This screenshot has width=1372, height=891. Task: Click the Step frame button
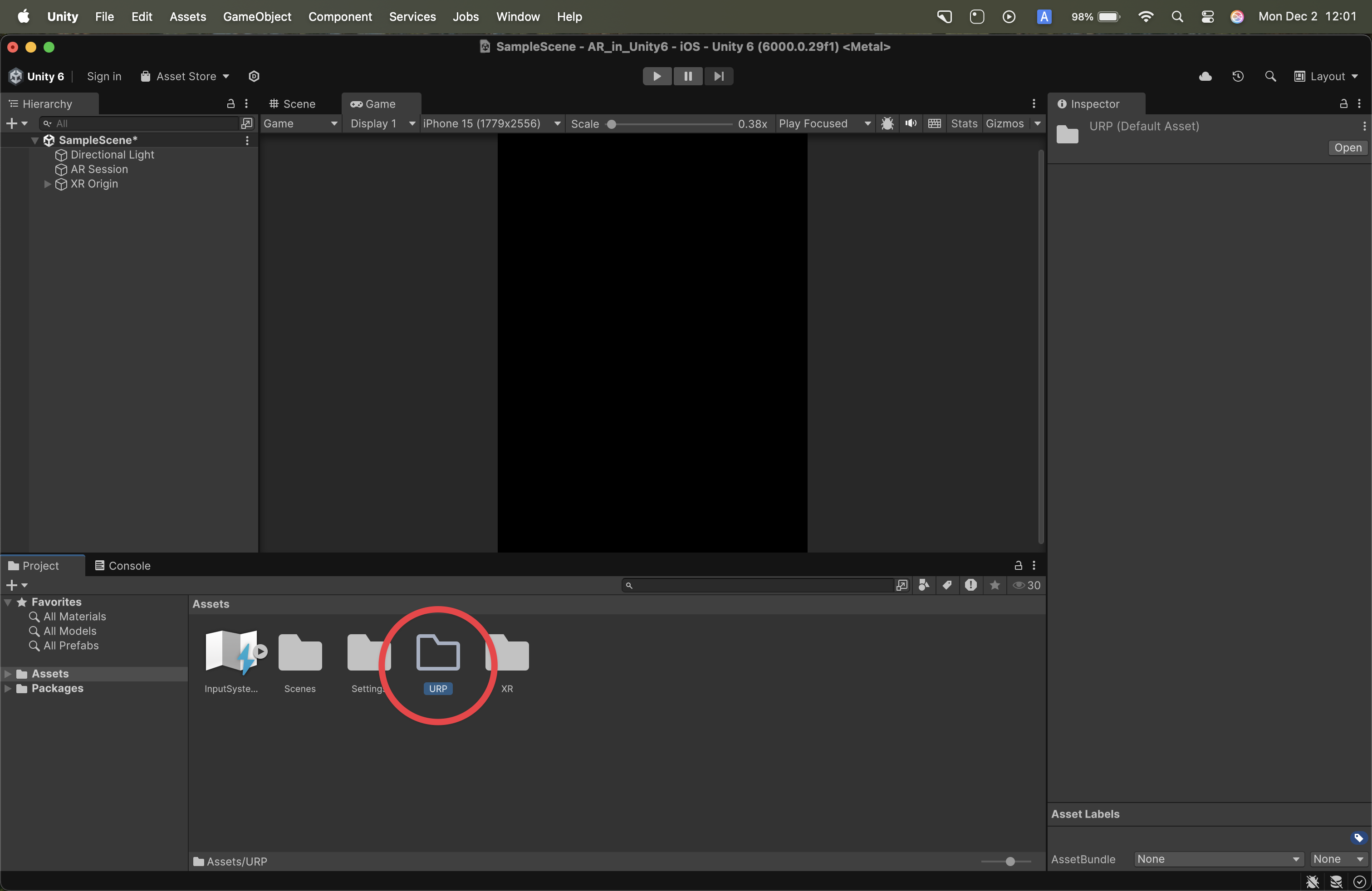tap(718, 76)
